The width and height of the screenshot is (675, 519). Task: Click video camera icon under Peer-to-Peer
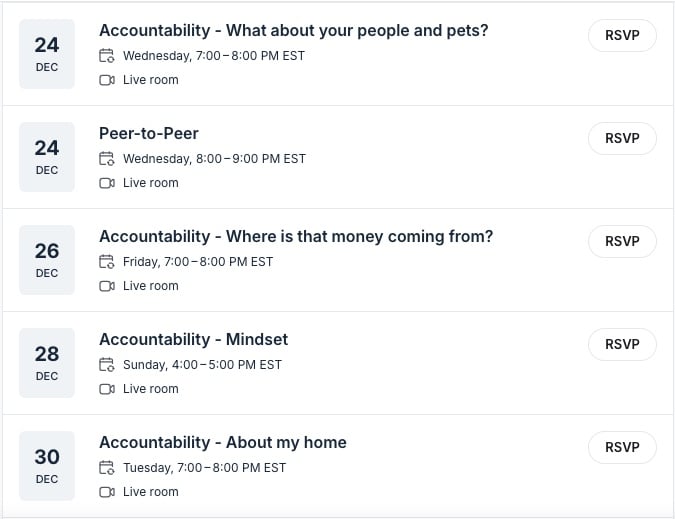(x=107, y=183)
